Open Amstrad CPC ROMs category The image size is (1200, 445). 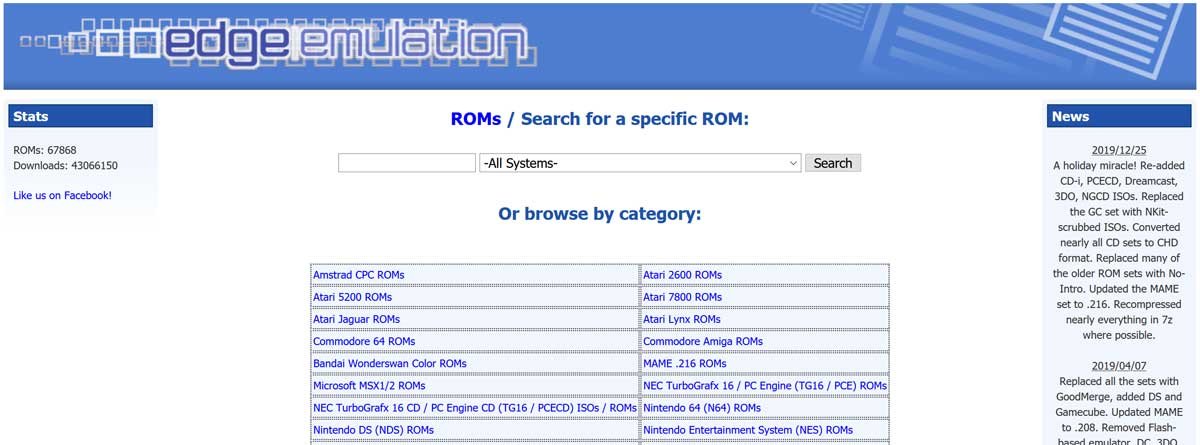coord(359,275)
